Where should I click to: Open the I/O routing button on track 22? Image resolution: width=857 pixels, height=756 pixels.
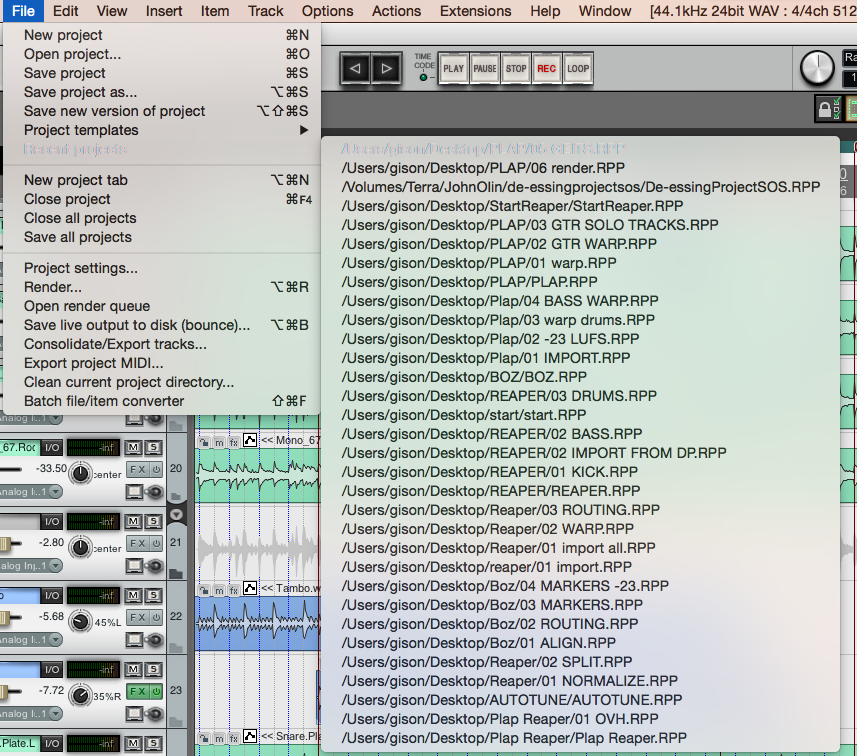click(52, 595)
